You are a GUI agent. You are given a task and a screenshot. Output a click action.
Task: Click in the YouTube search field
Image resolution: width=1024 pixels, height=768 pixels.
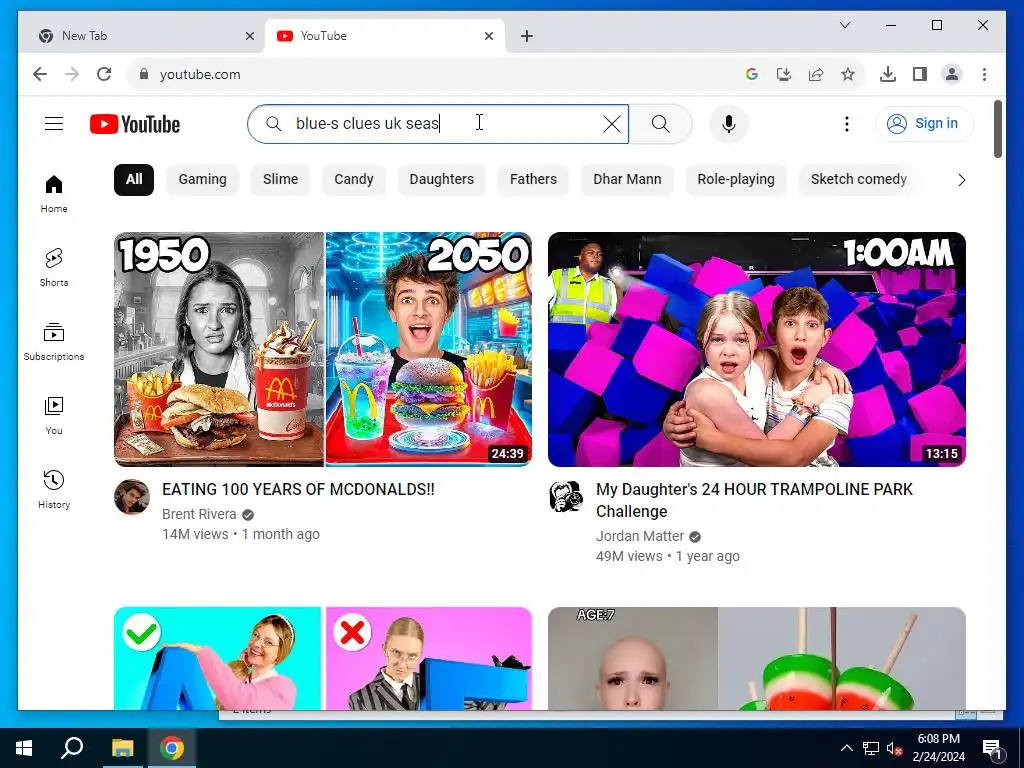[x=438, y=123]
